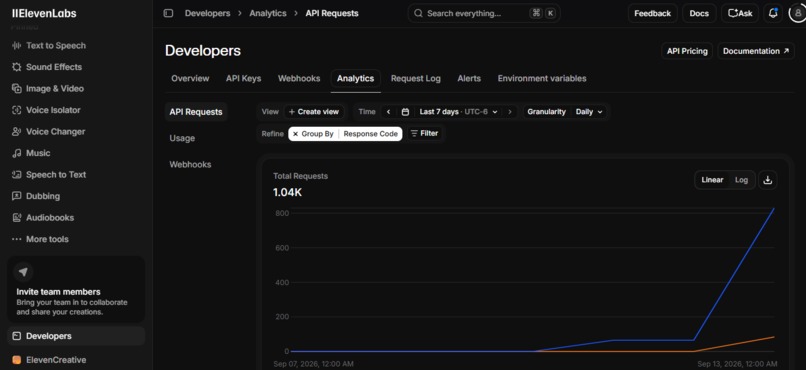This screenshot has height=370, width=806.
Task: Open Developers section in sidebar
Action: [x=76, y=336]
